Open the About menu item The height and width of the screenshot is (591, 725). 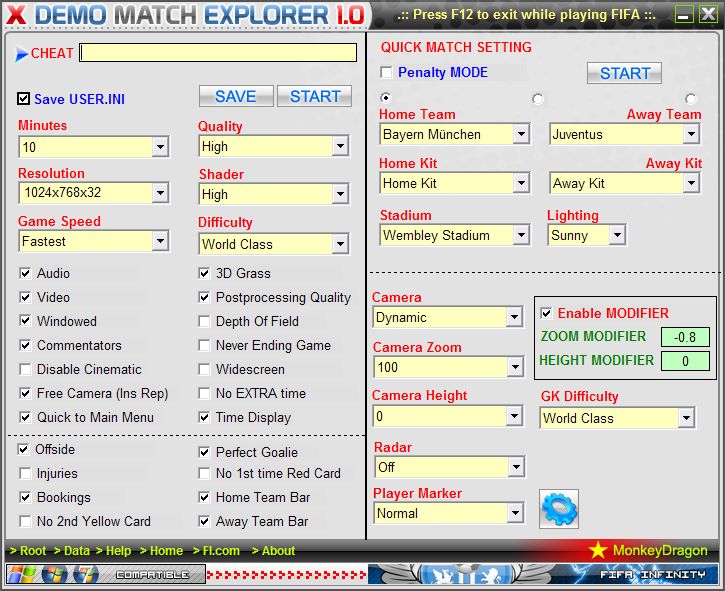[x=273, y=550]
